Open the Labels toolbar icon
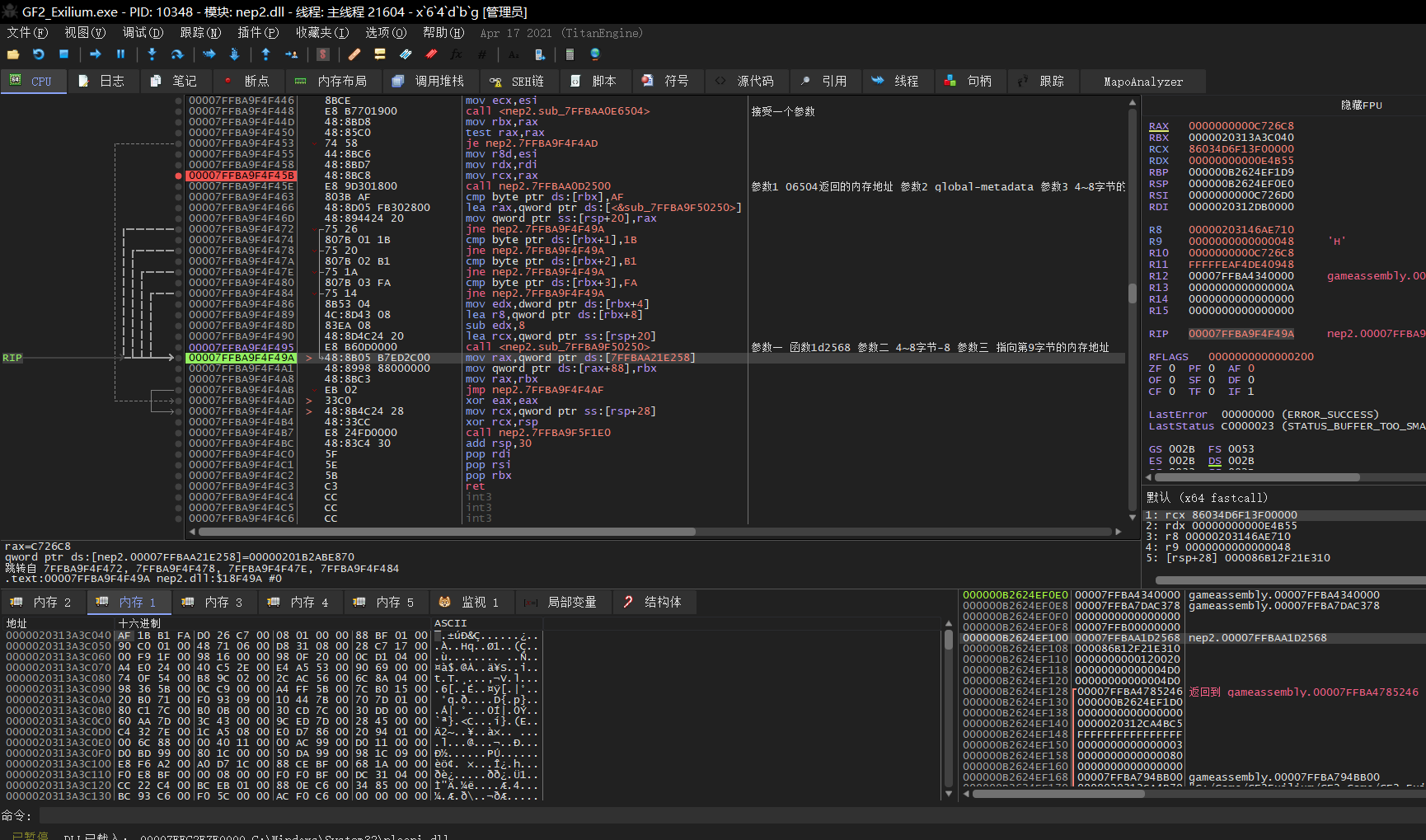This screenshot has height=840, width=1426. (406, 54)
